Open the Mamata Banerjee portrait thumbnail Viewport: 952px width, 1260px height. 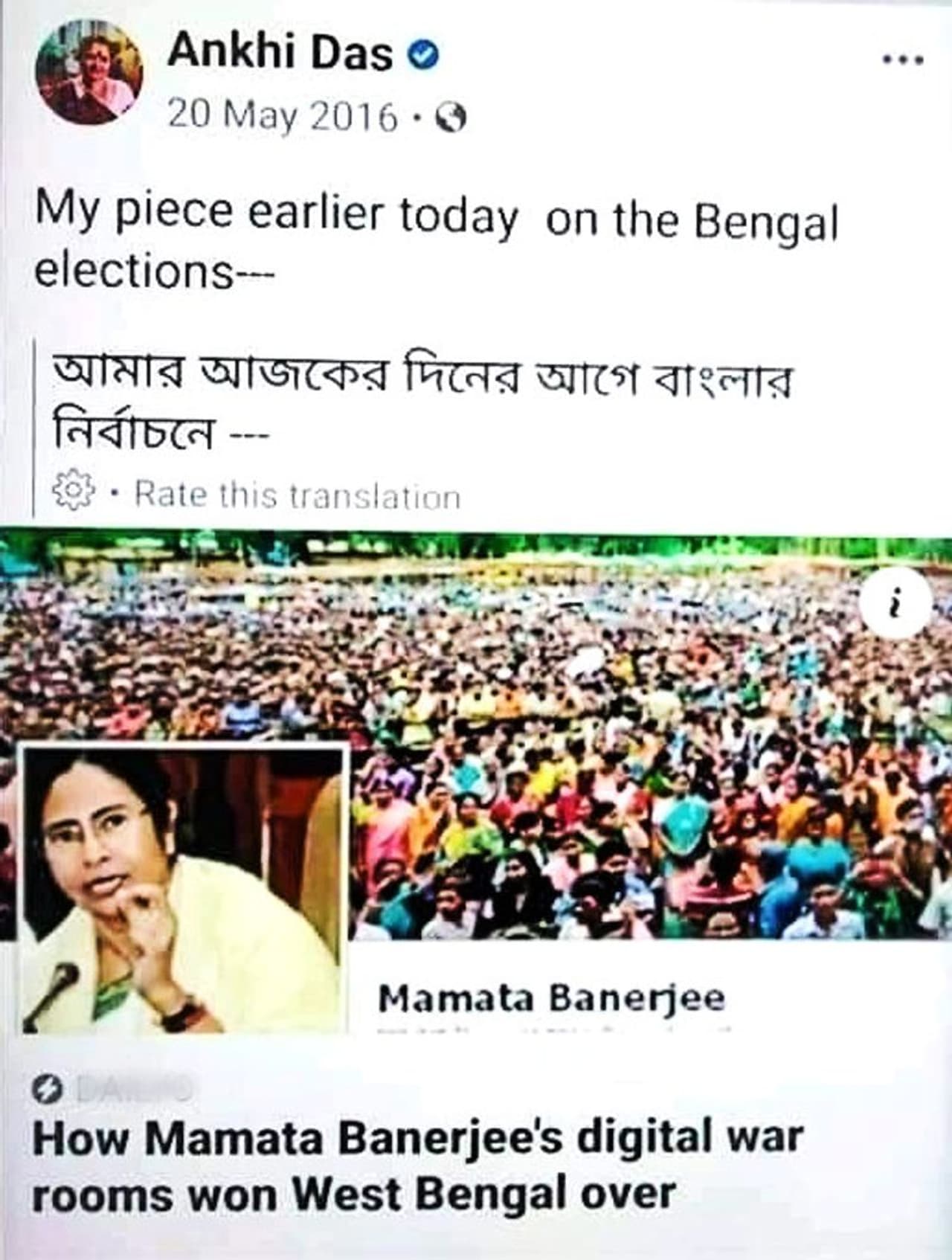click(184, 889)
